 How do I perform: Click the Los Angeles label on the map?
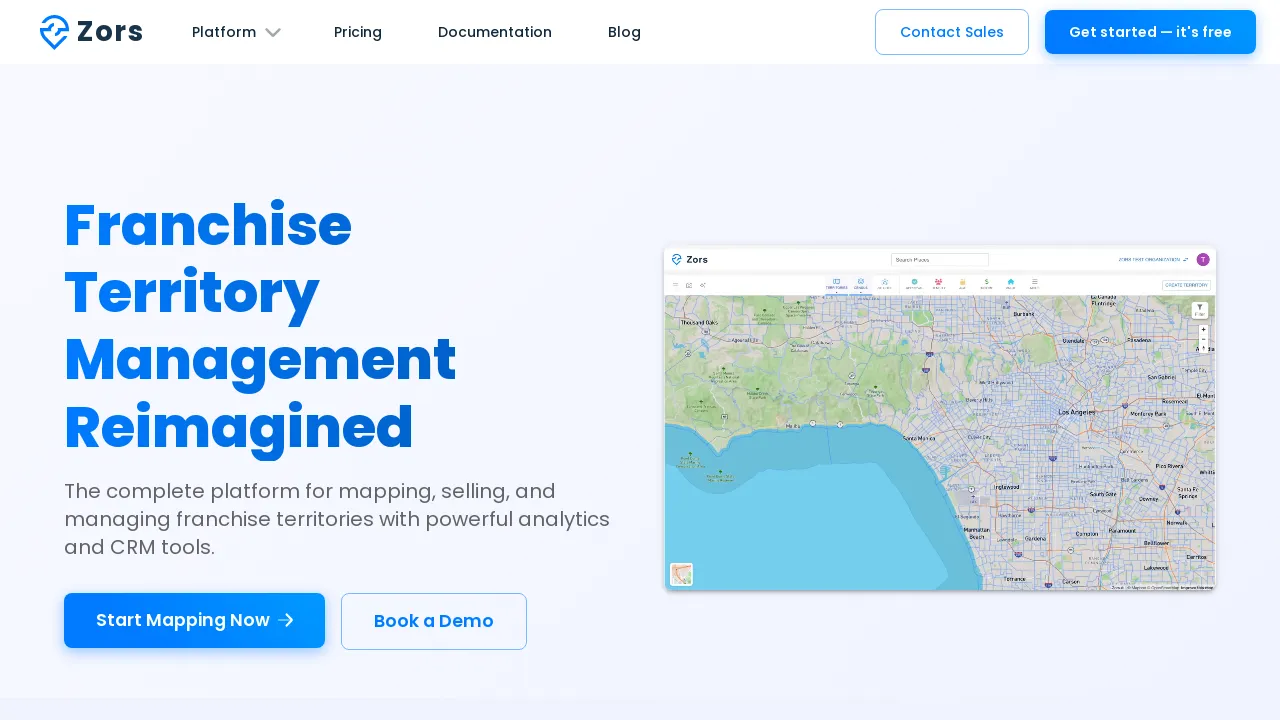point(1077,412)
